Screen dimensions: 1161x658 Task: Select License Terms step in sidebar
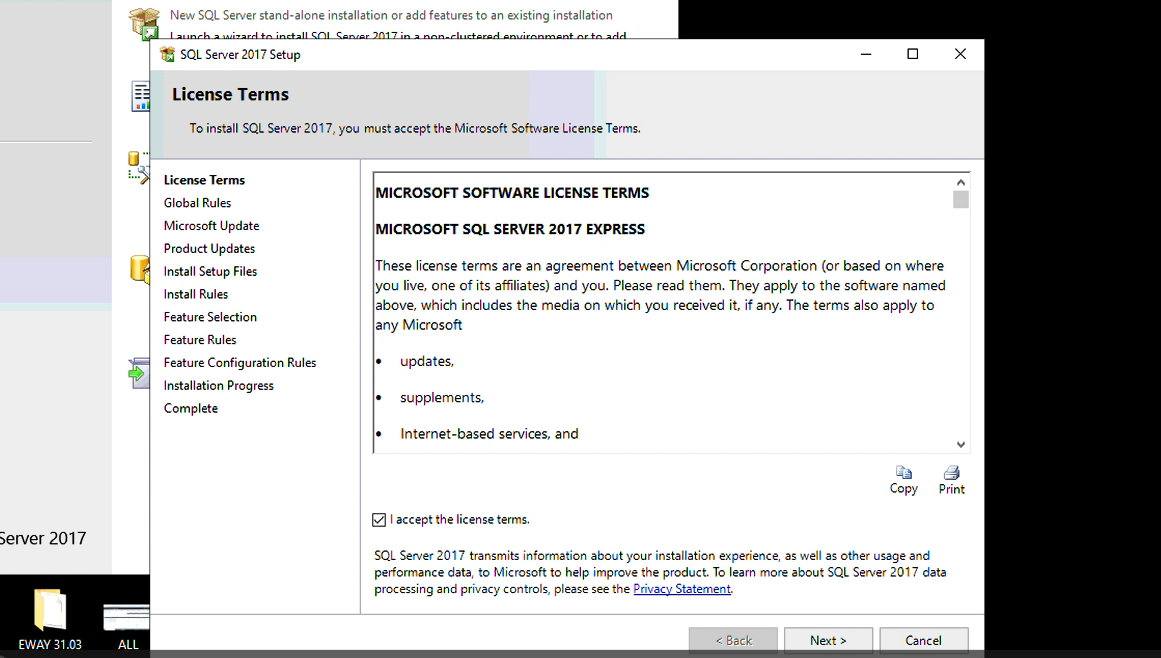[x=204, y=180]
